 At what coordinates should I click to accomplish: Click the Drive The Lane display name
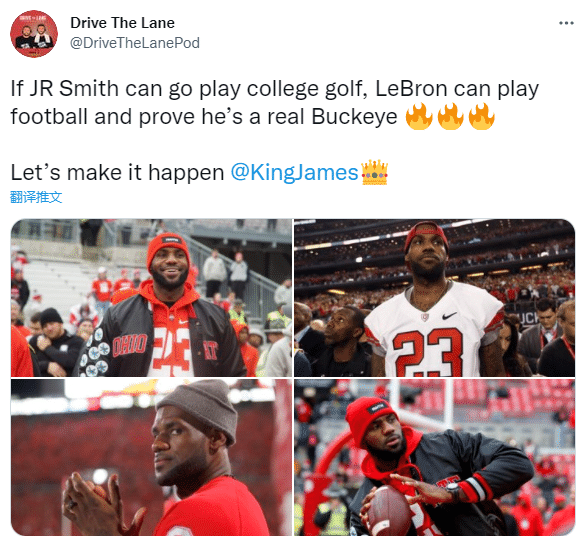[122, 23]
